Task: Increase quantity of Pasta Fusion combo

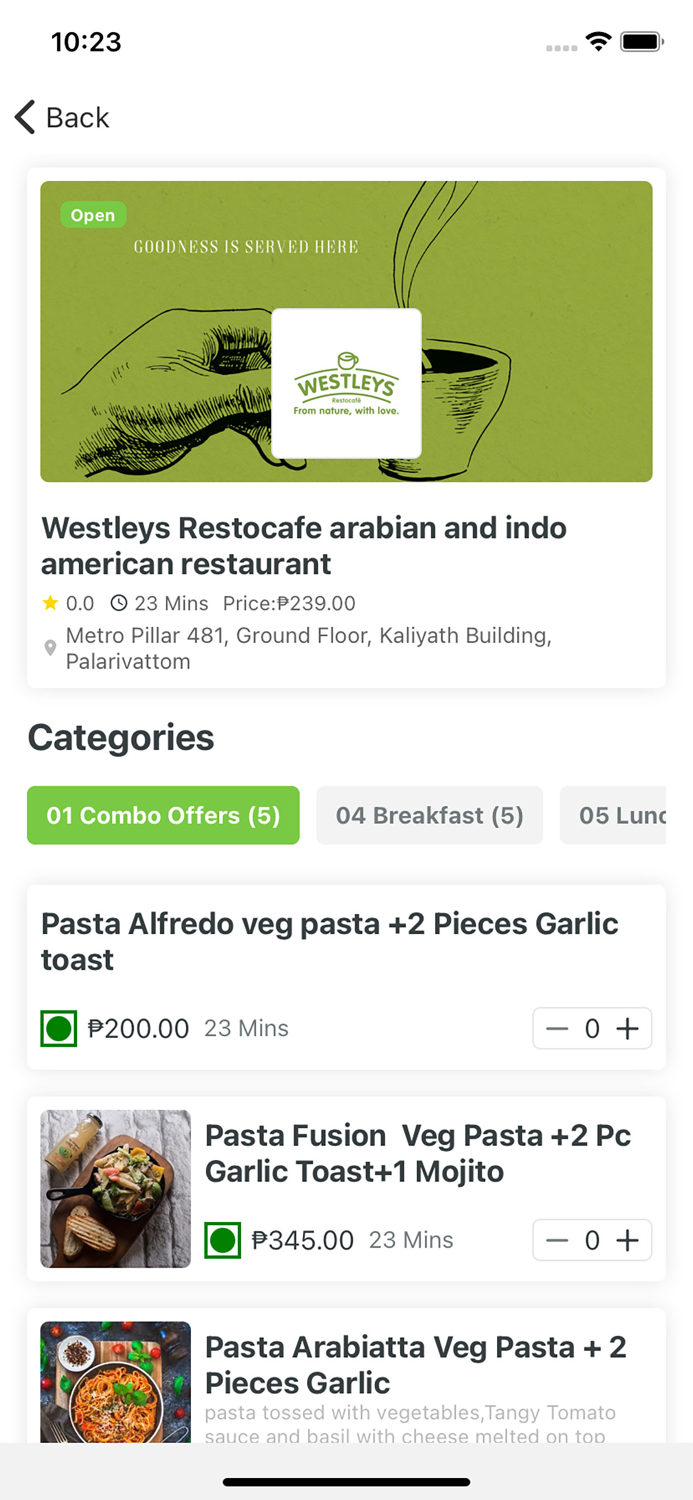Action: coord(625,1240)
